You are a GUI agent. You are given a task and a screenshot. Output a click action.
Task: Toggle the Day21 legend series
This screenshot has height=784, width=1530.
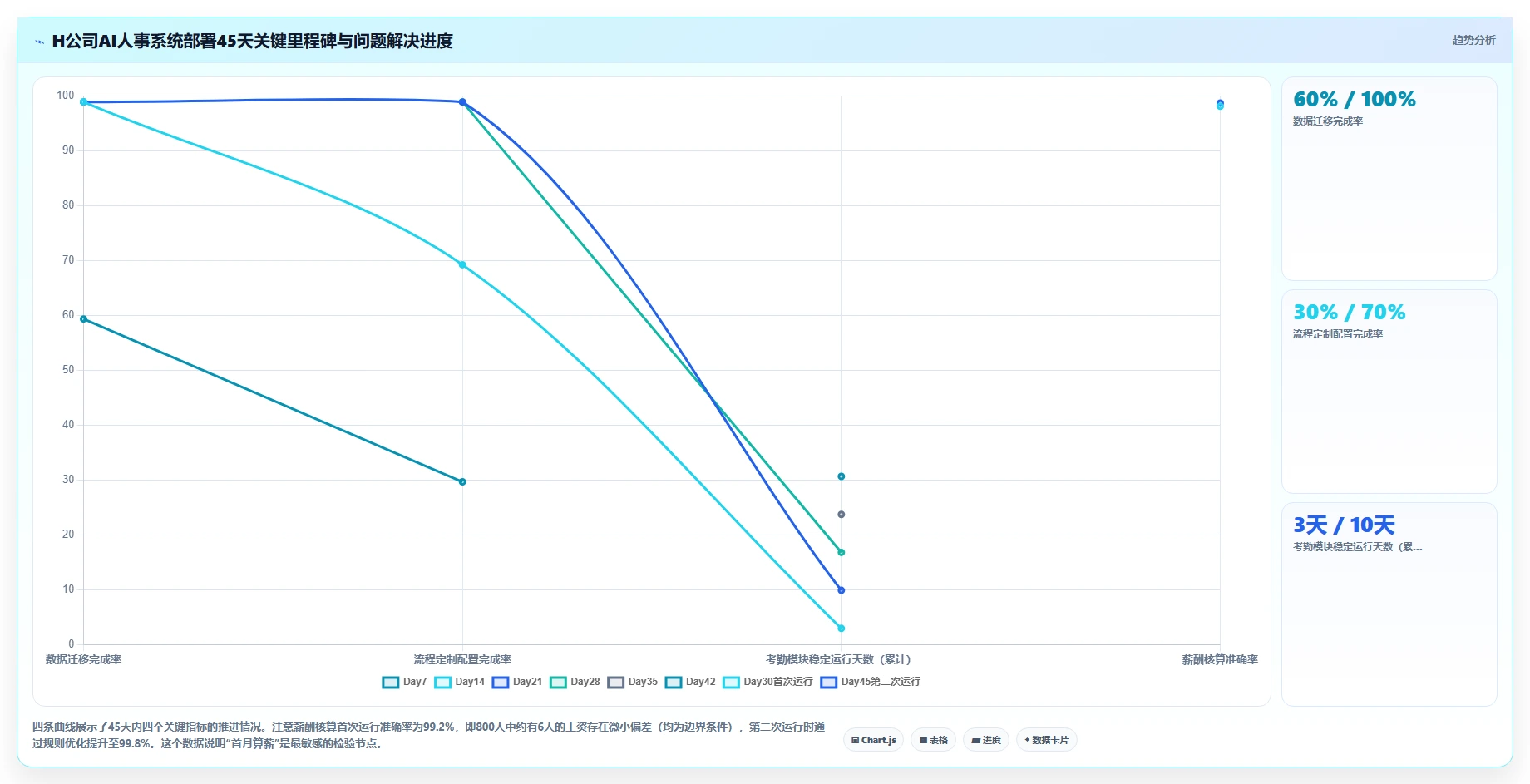(517, 682)
